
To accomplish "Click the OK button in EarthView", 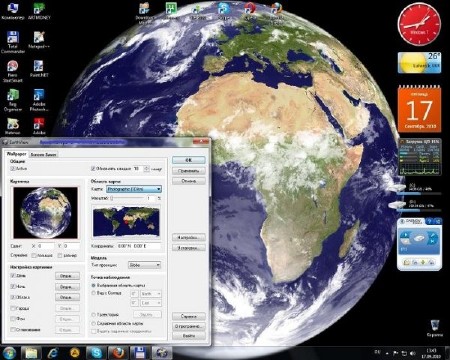I will coord(189,160).
